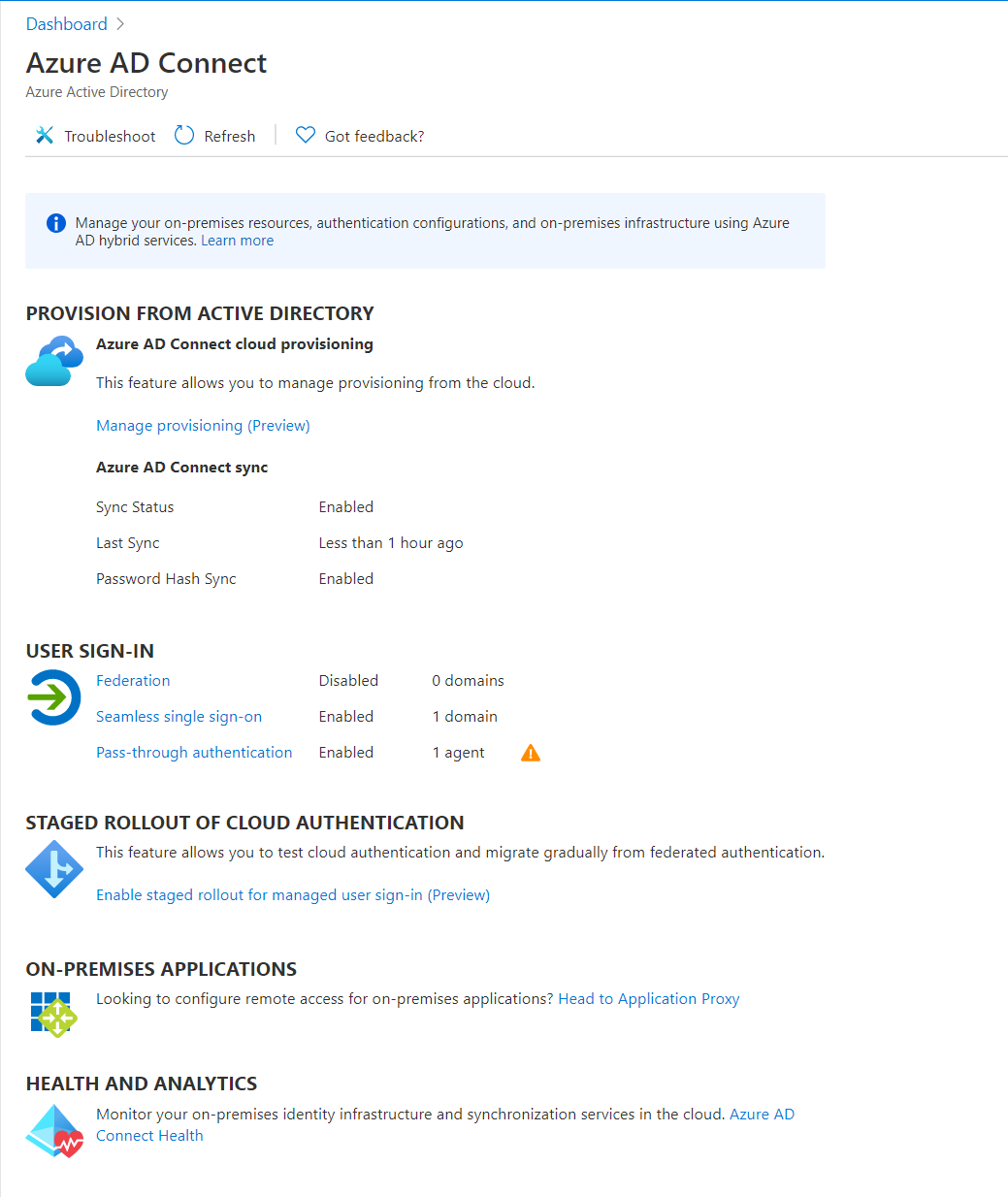
Task: Click the 0 domains count
Action: tap(469, 681)
